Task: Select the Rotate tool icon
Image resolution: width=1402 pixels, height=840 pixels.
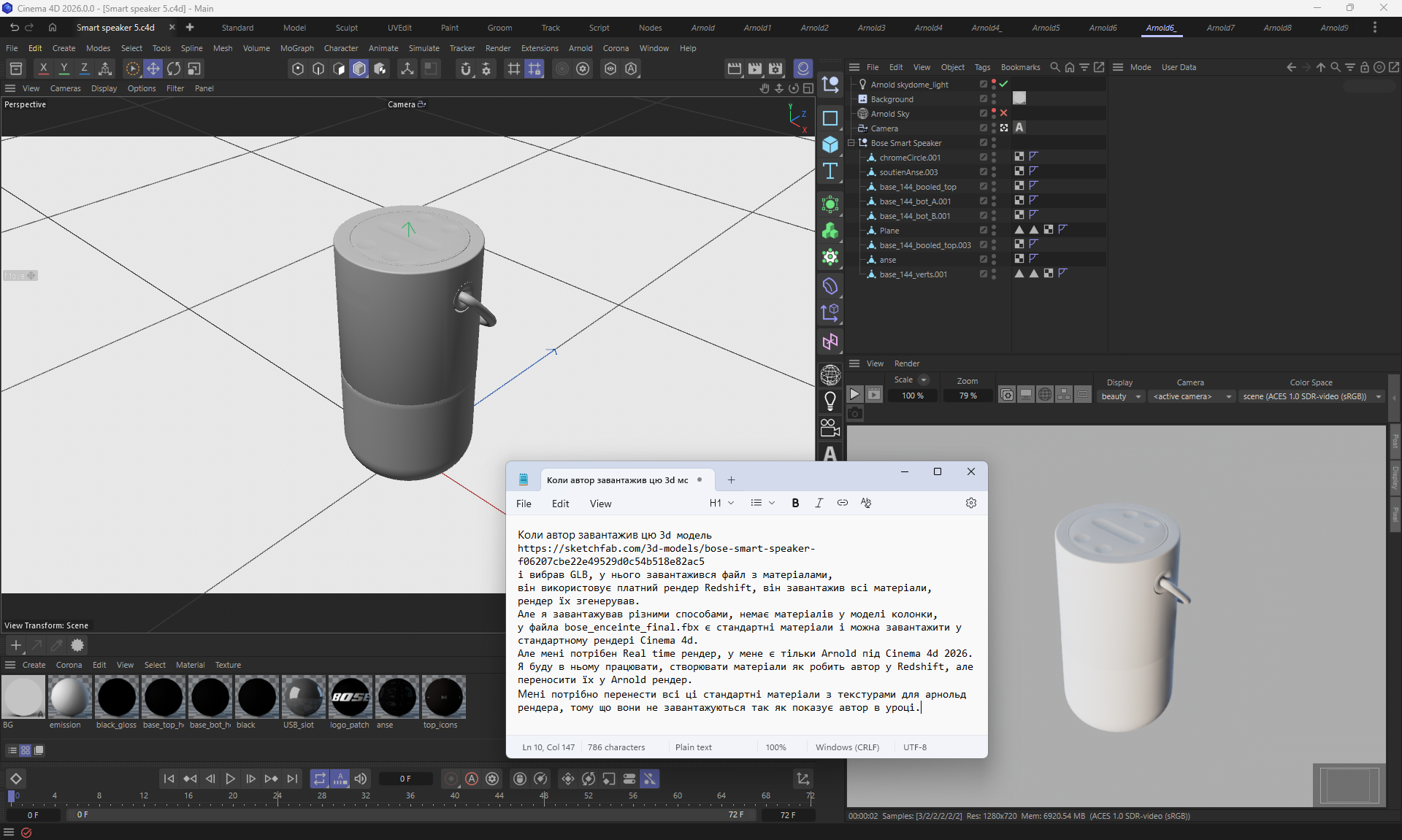Action: point(174,69)
